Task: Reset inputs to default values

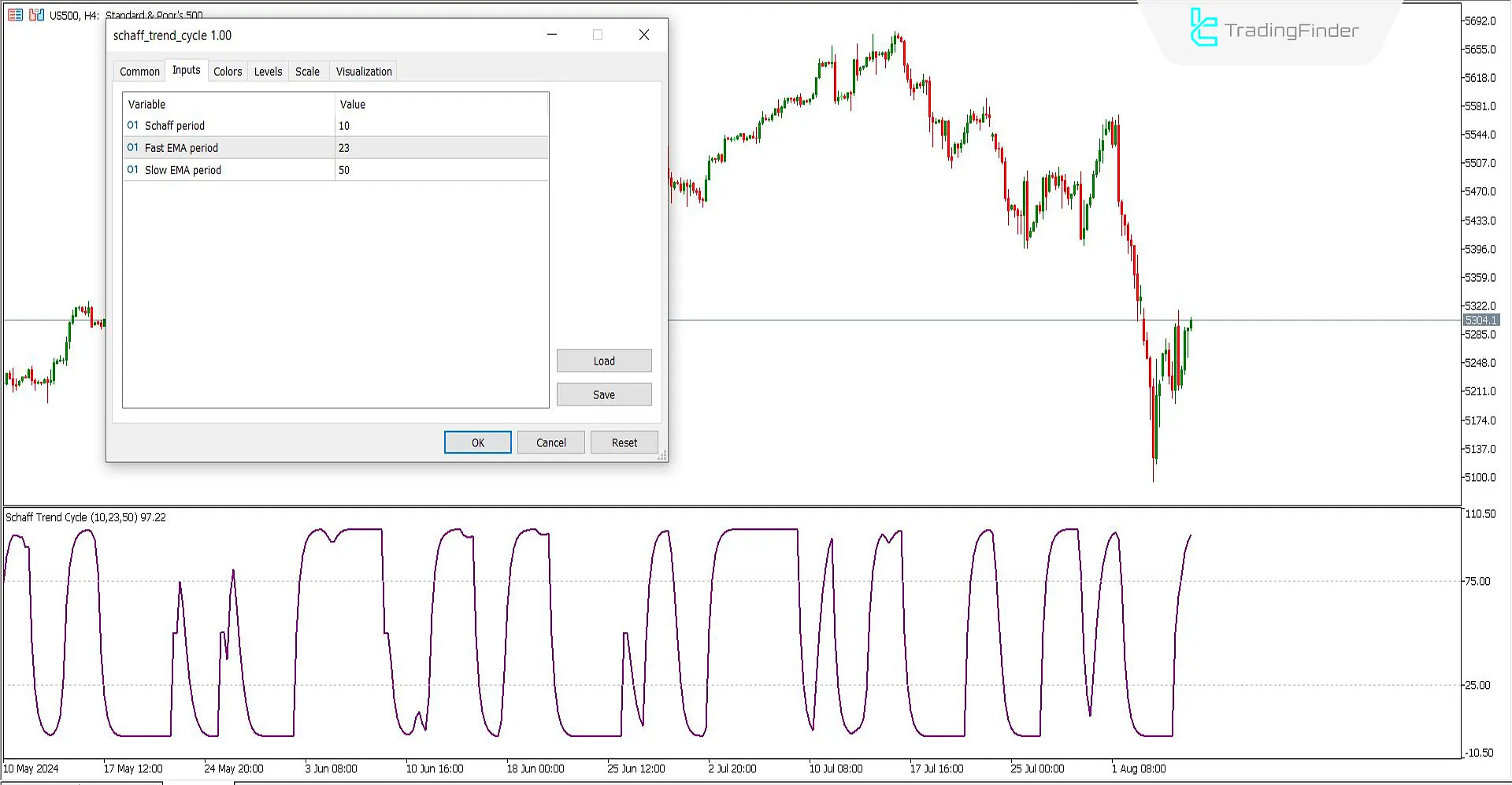Action: [624, 443]
